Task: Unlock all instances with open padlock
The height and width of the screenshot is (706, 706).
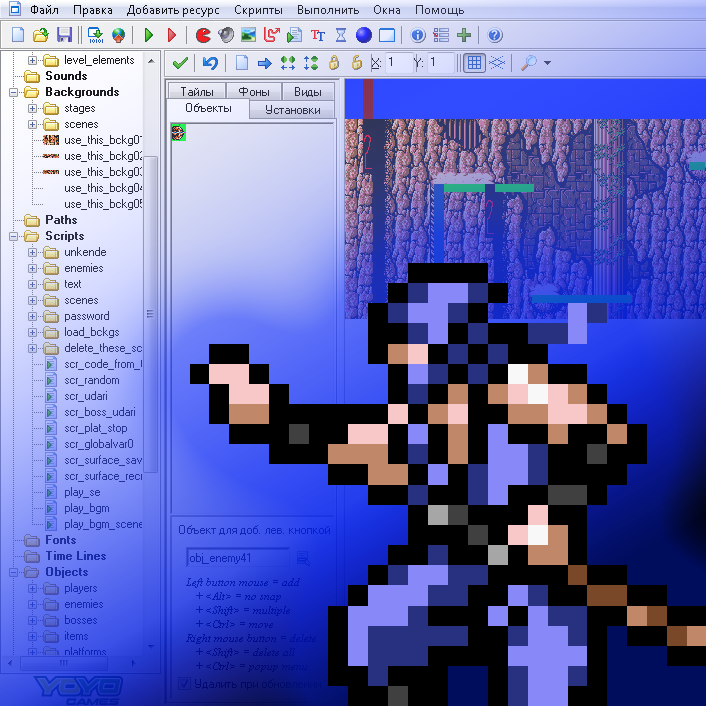Action: 357,63
